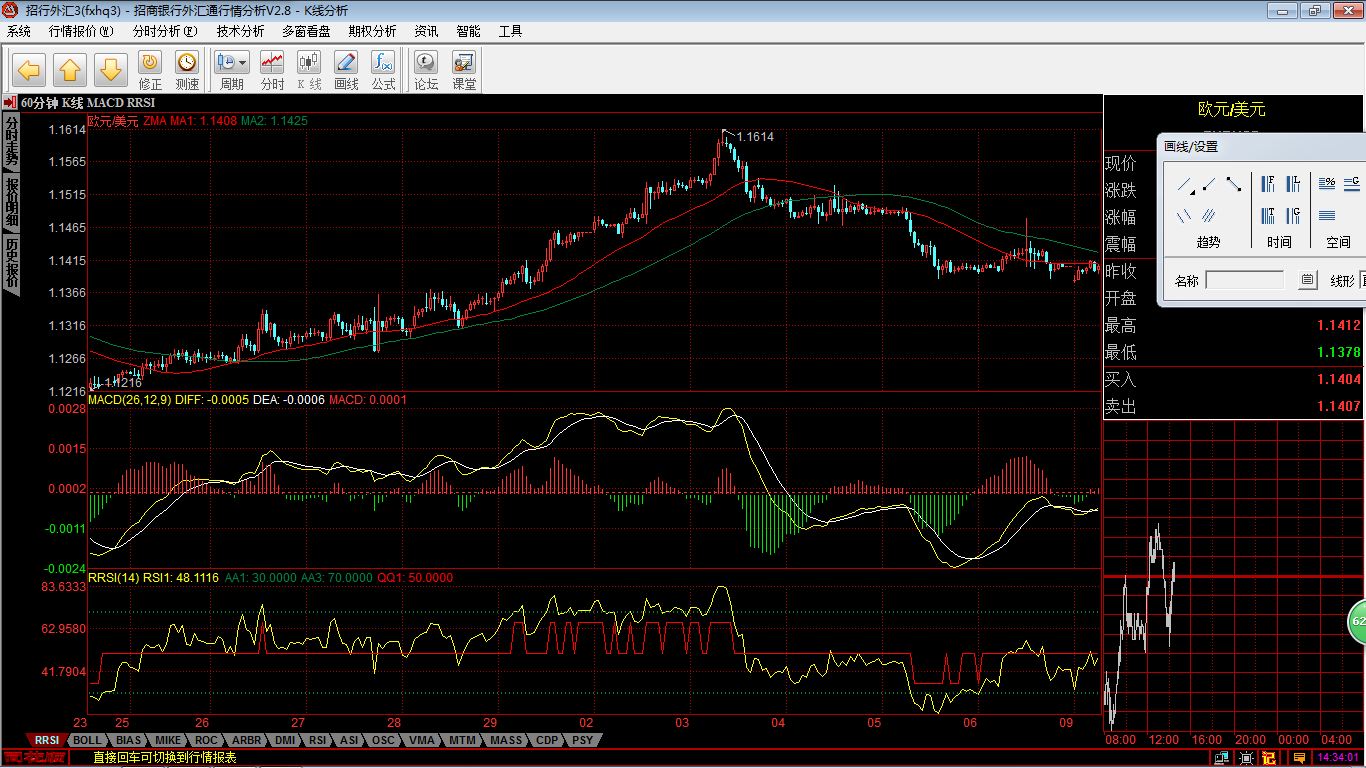Screen dimensions: 1366x768
Task: Click the orange message status icon
Action: coord(1299,758)
